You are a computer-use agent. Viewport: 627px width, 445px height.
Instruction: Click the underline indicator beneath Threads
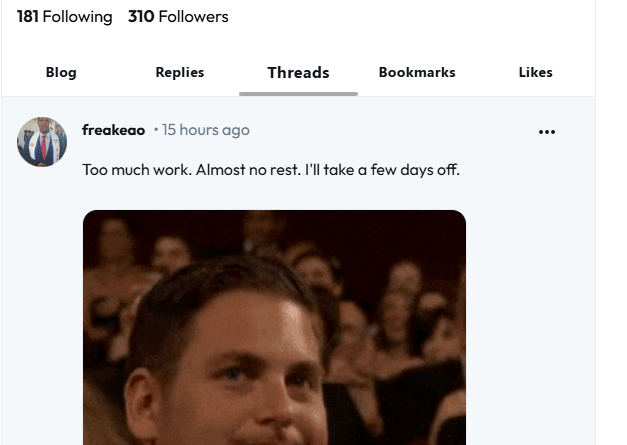tap(298, 94)
